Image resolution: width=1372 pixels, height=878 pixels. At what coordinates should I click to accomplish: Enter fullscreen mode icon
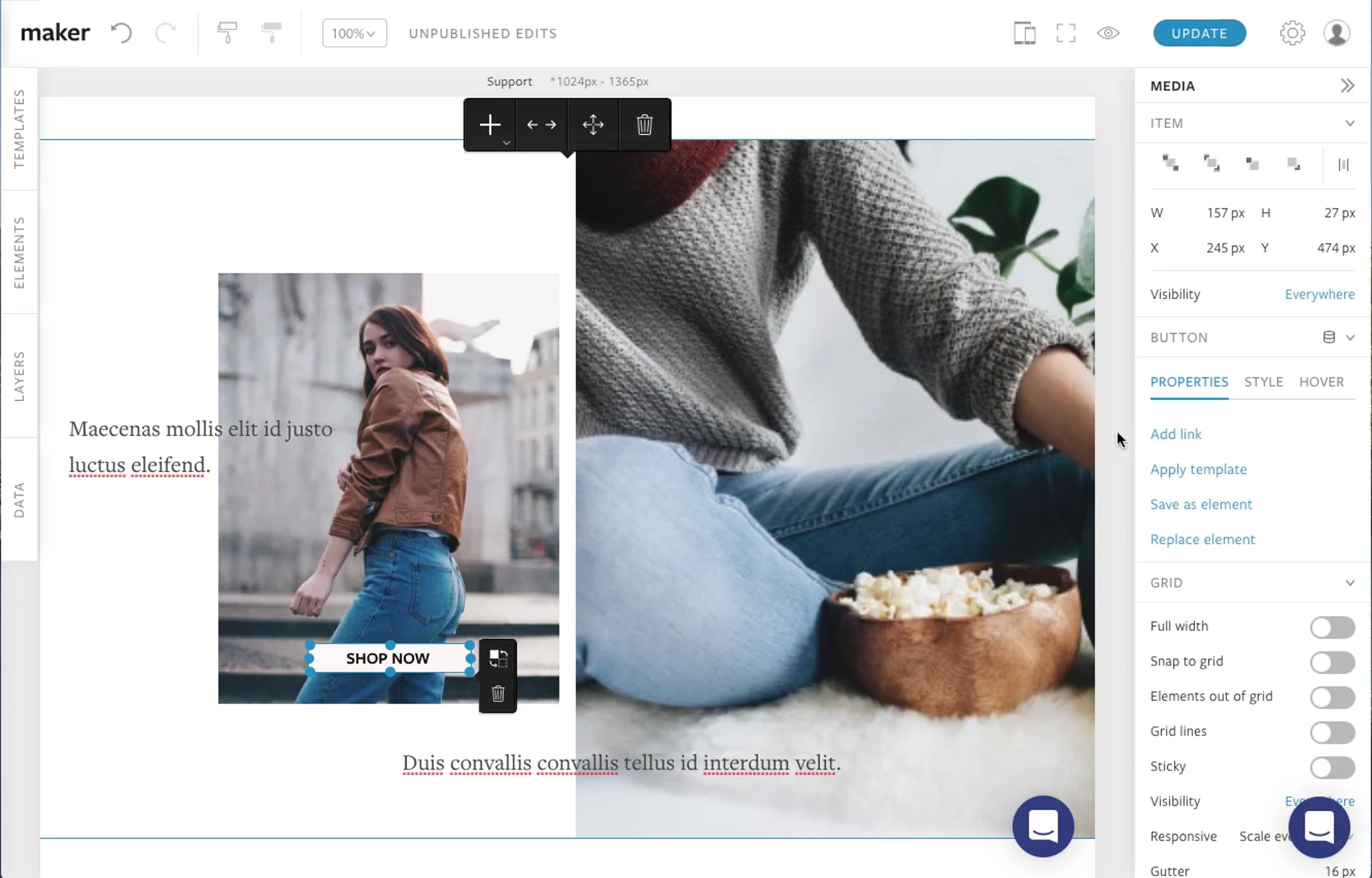tap(1066, 33)
